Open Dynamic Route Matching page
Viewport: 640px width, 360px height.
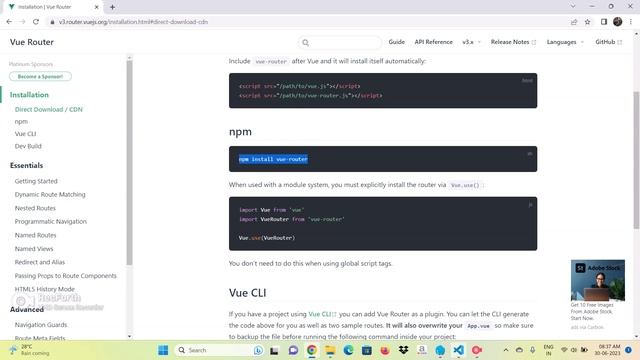tap(50, 195)
